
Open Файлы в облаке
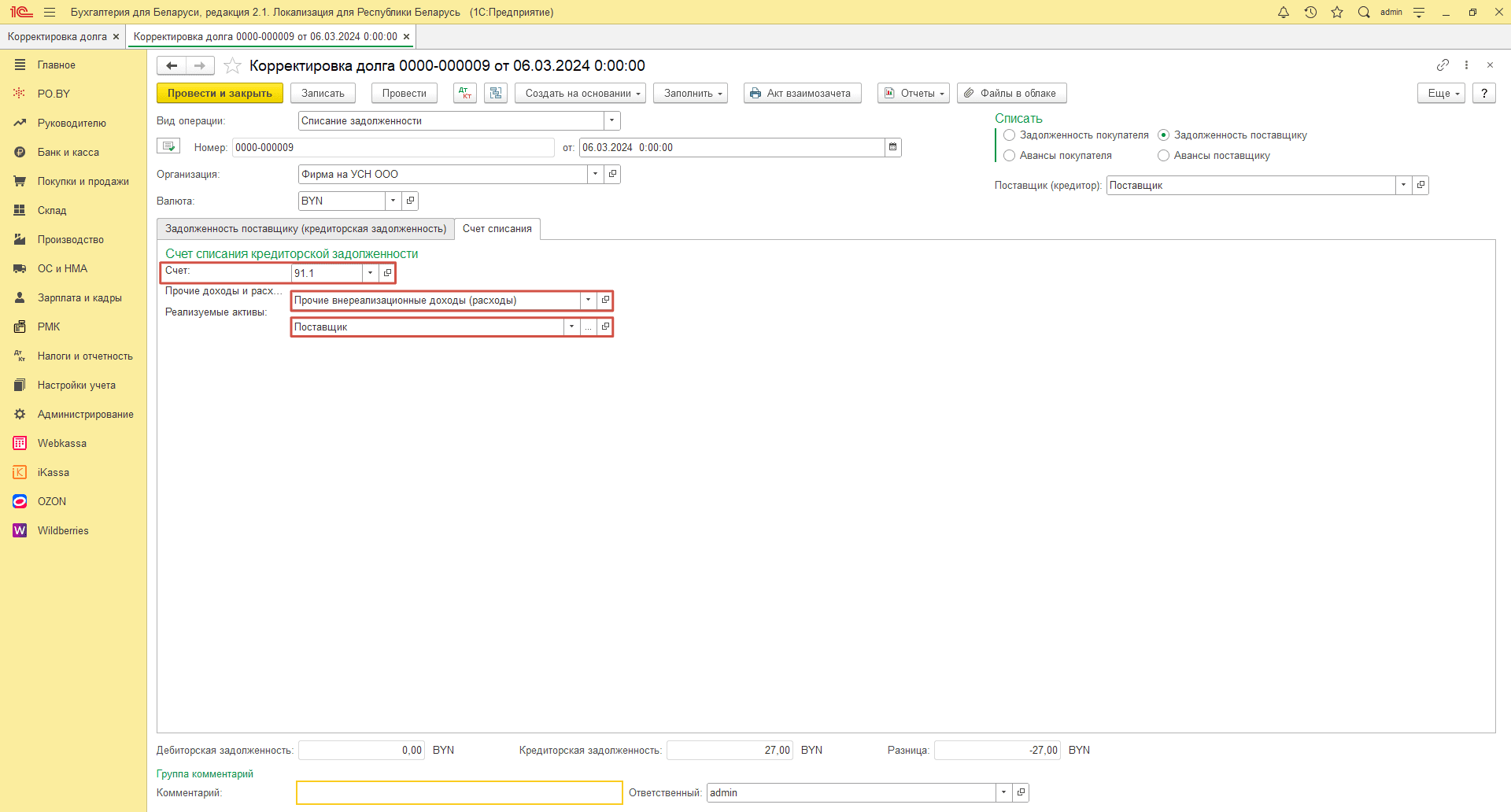[1012, 93]
